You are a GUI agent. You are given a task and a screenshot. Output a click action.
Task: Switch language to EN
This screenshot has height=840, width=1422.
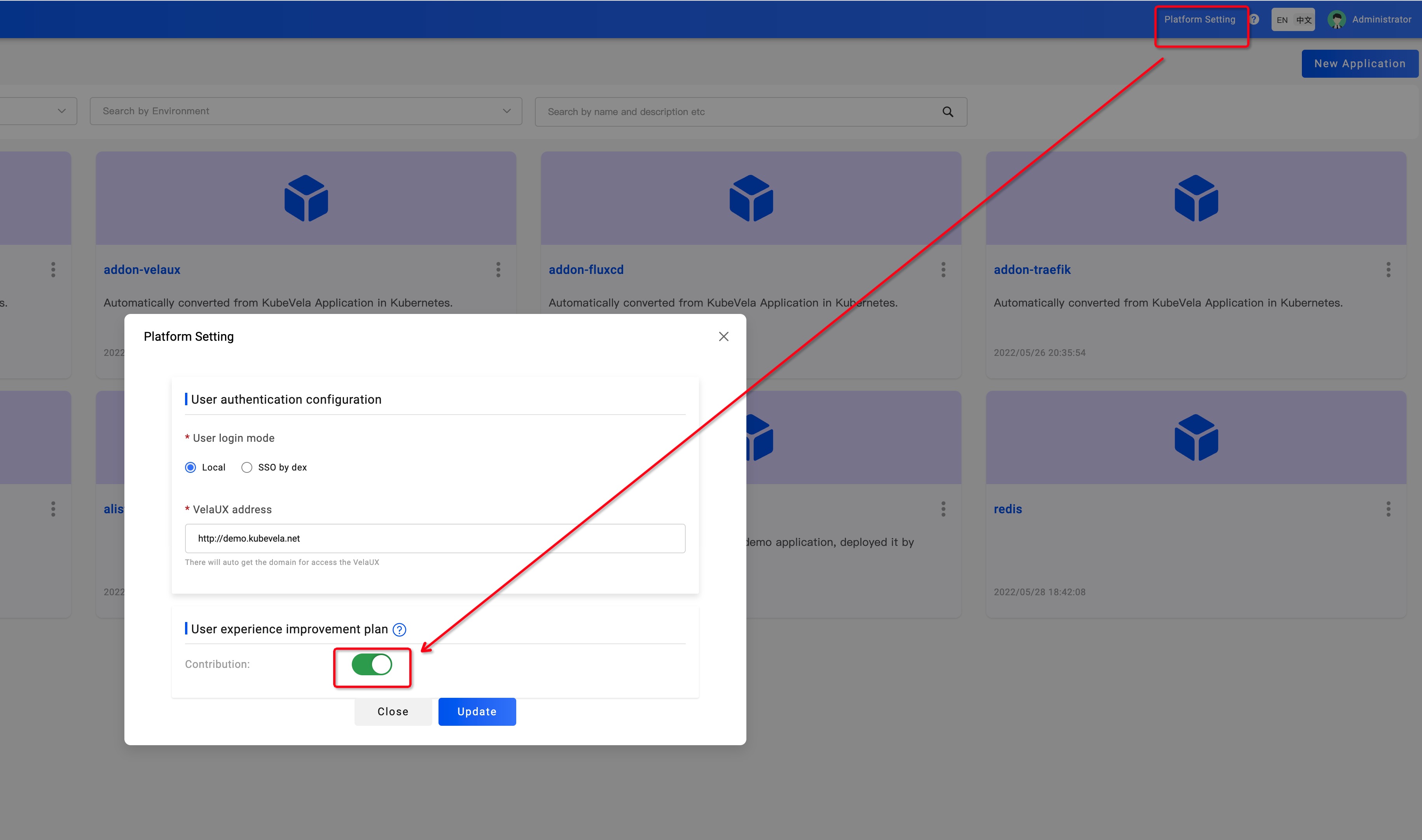click(x=1282, y=20)
